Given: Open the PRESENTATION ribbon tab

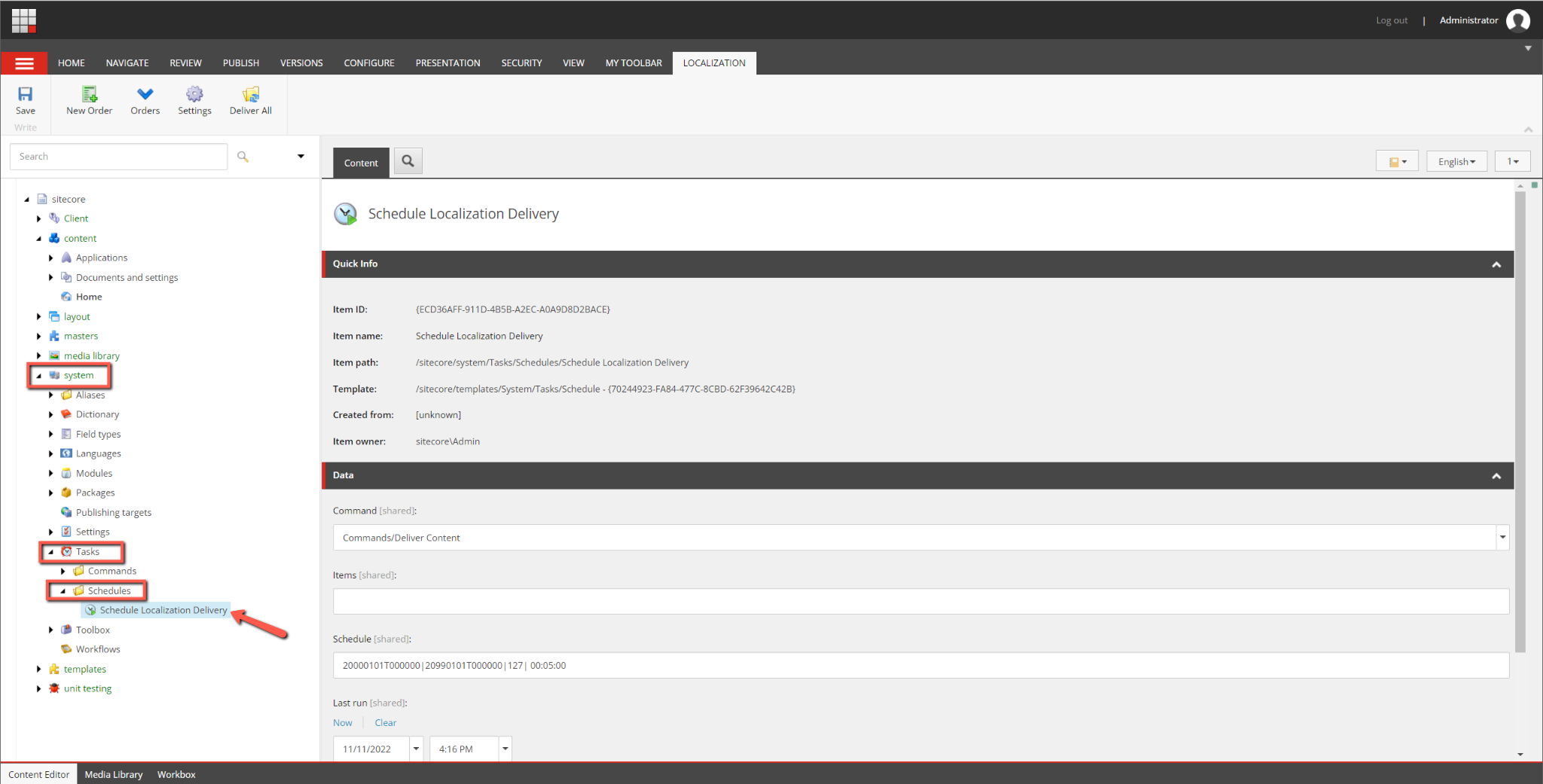Looking at the screenshot, I should pos(448,63).
